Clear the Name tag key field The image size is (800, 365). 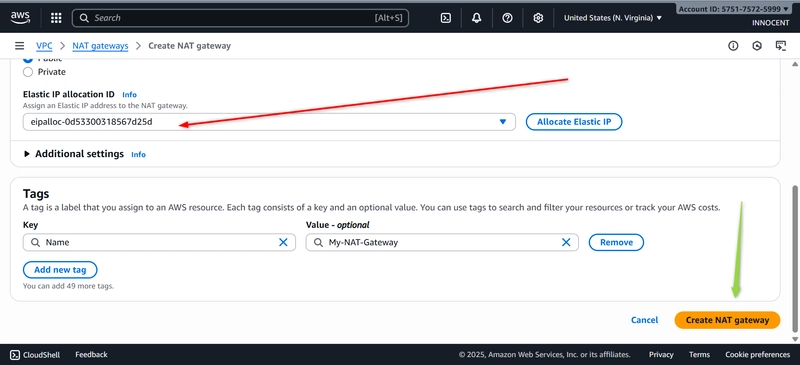point(283,242)
